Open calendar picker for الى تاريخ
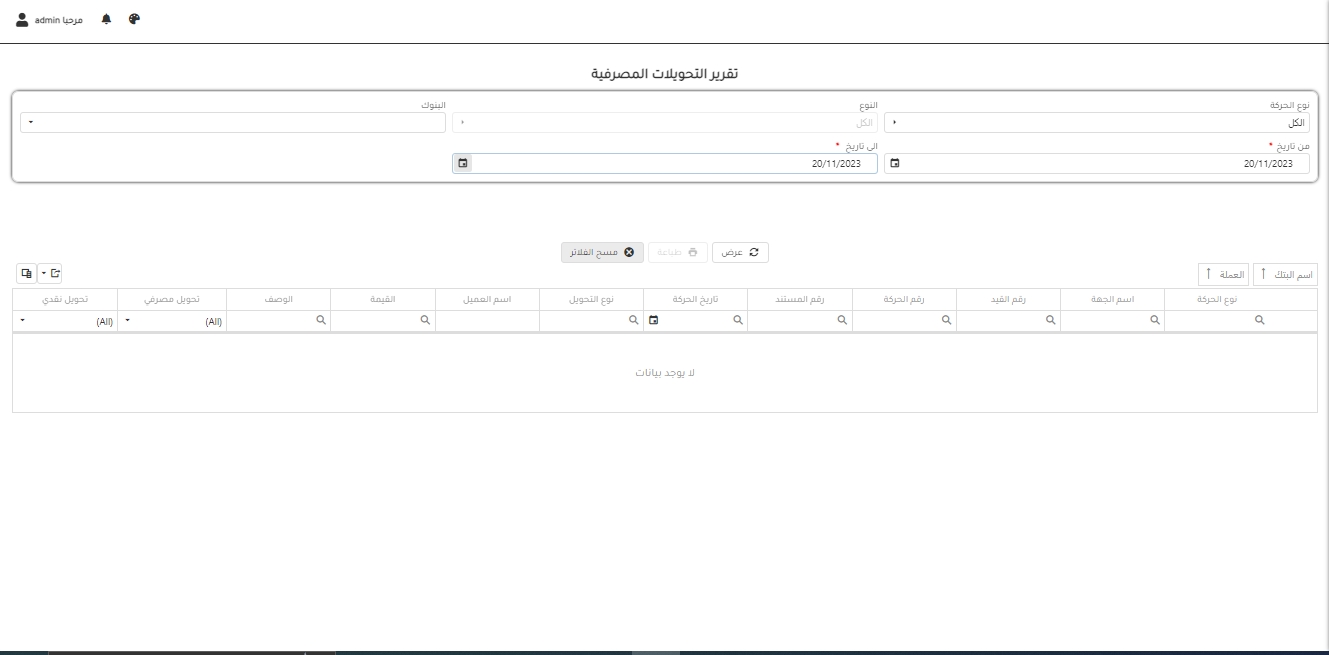The height and width of the screenshot is (655, 1329). [x=462, y=164]
